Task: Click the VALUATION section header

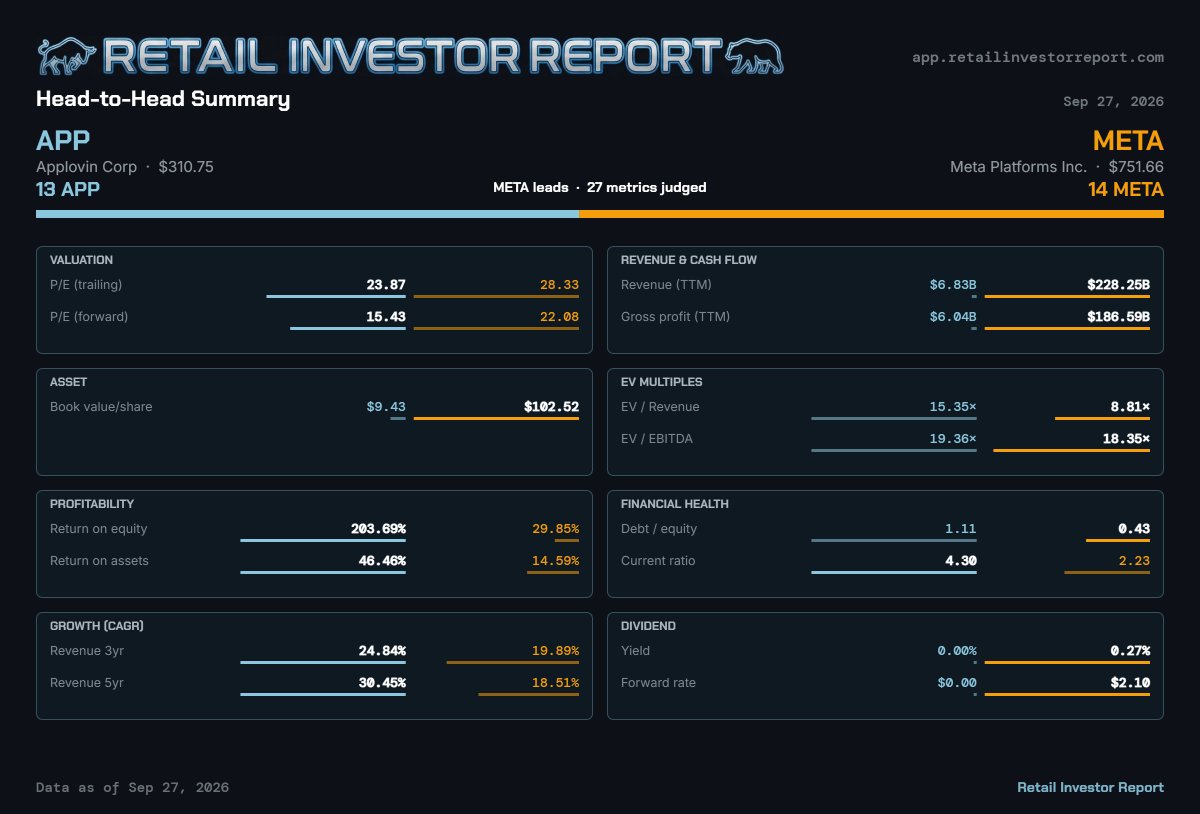Action: tap(81, 260)
